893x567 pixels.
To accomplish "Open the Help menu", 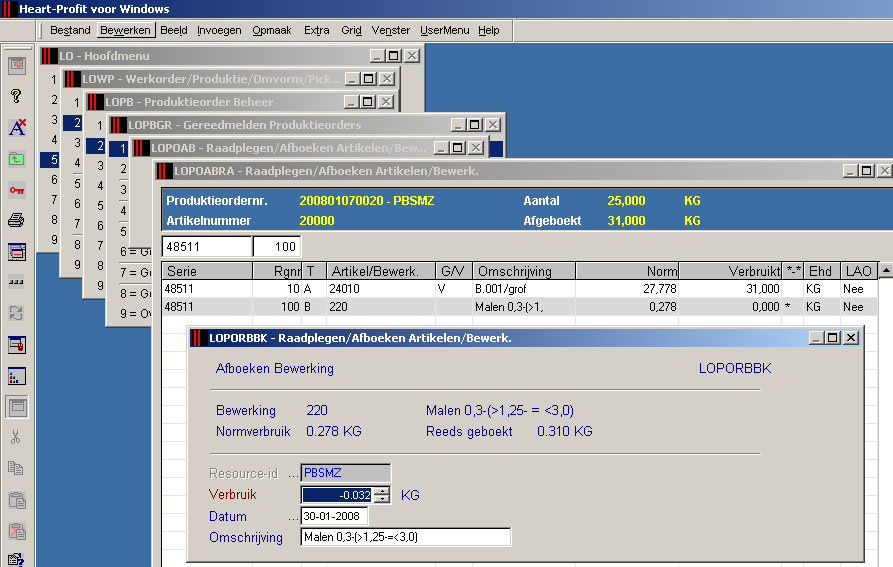I will pyautogui.click(x=489, y=30).
